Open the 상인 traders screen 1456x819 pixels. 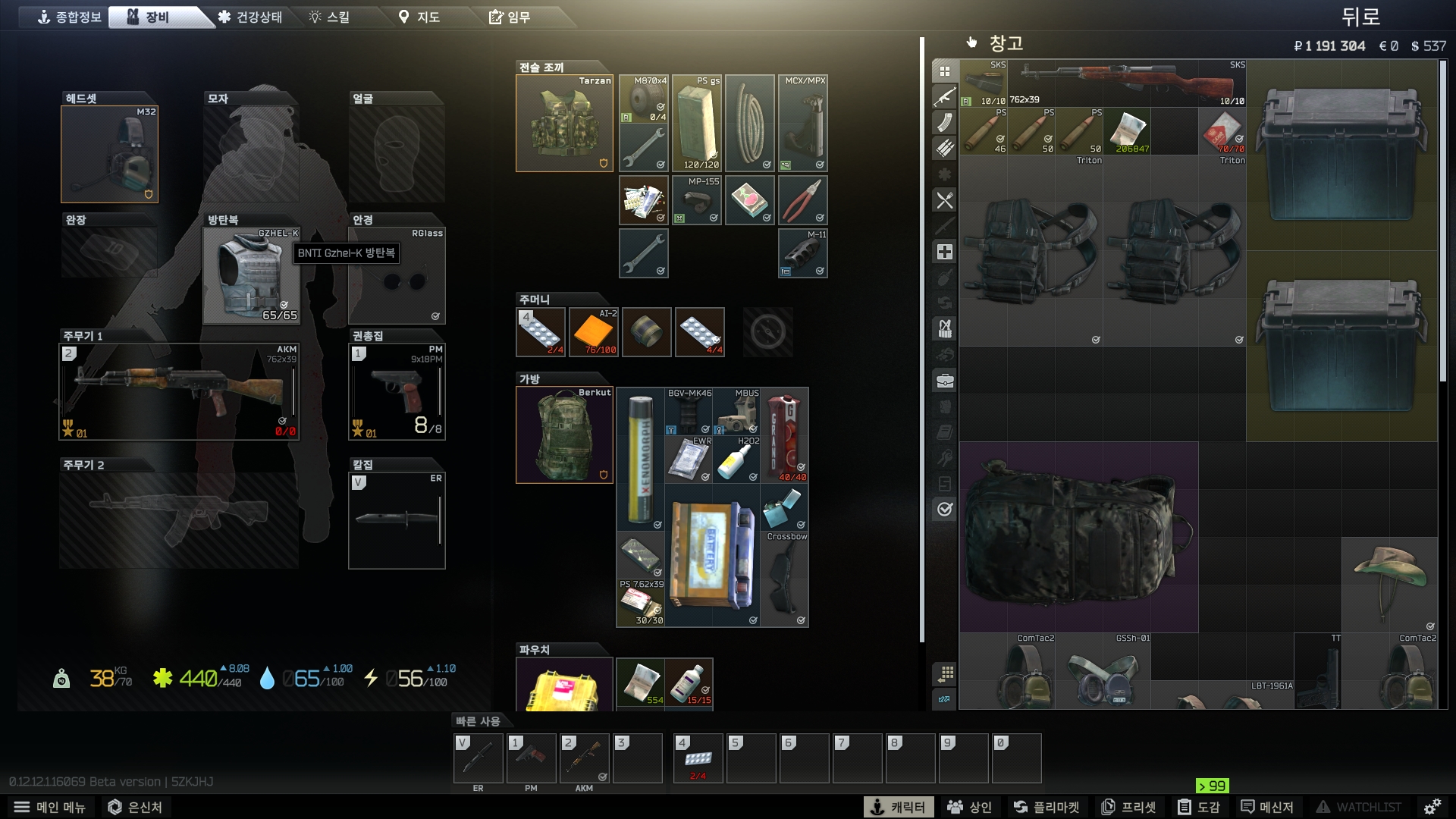click(x=970, y=807)
